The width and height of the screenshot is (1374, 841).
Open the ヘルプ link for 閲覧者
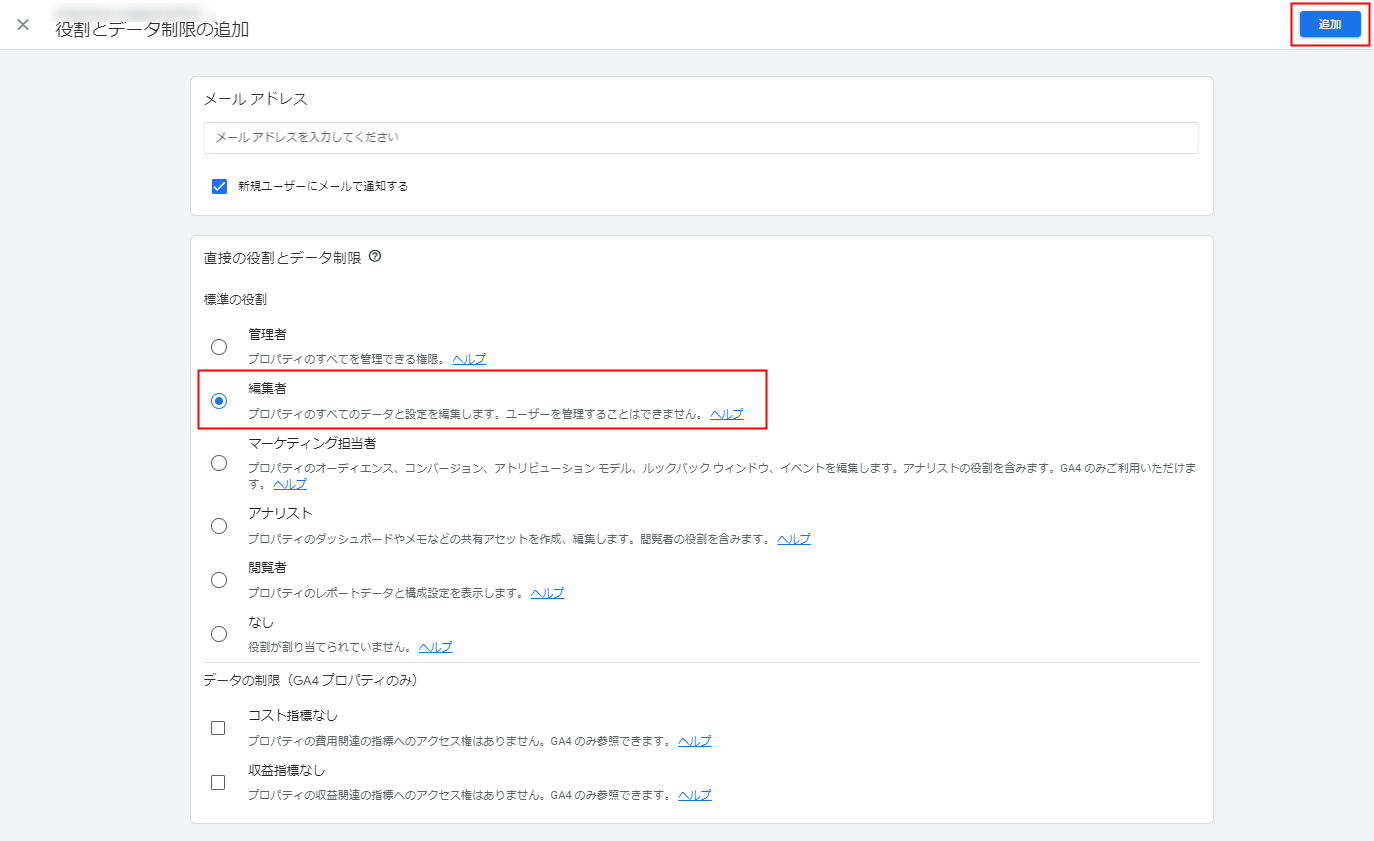pyautogui.click(x=547, y=593)
